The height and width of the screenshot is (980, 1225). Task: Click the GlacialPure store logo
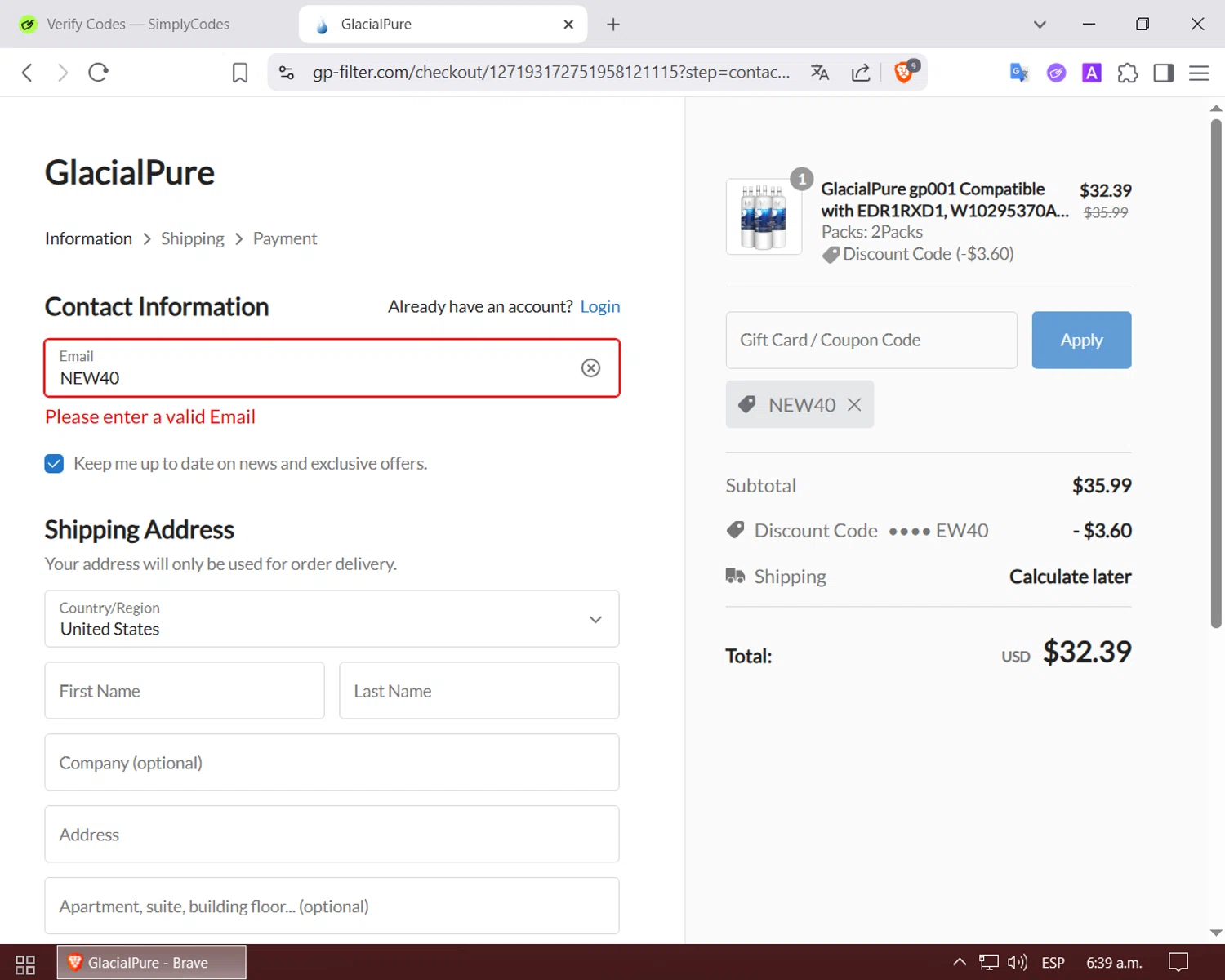[130, 173]
